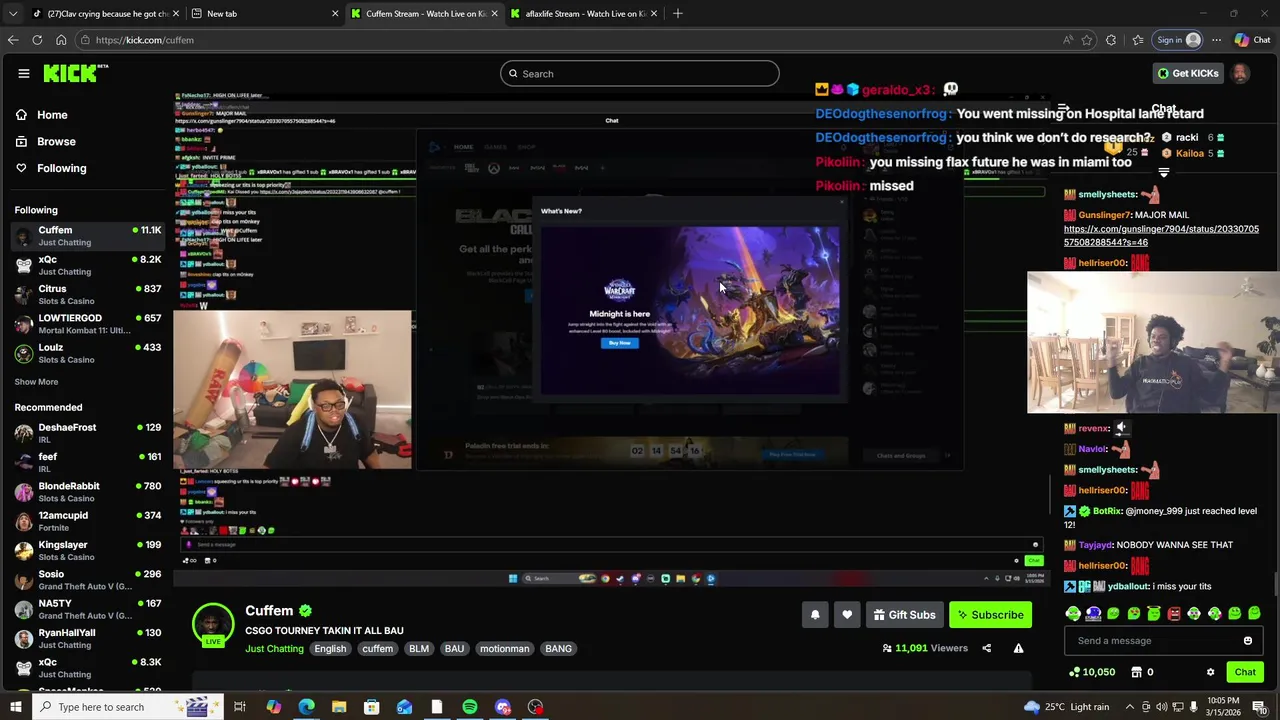The image size is (1280, 720).
Task: Click the browser Sign in button
Action: pos(1178,40)
